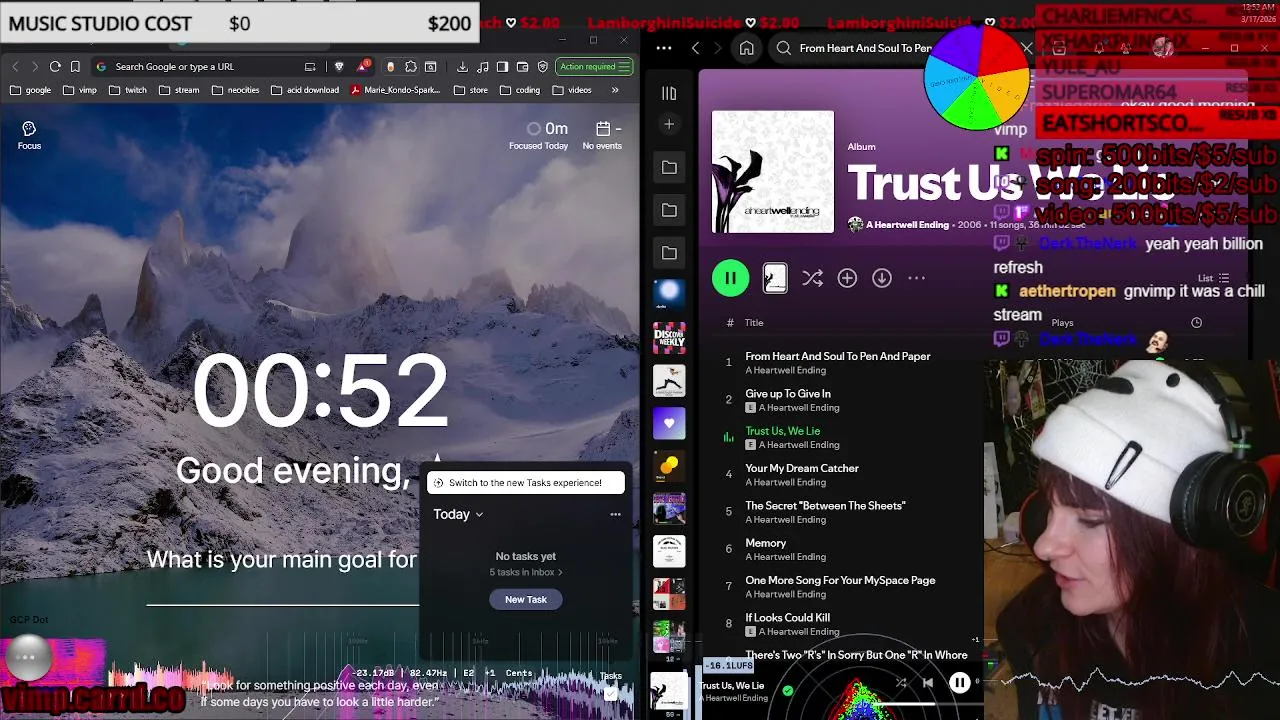Click the album preview thumbnail beside the play button

775,279
